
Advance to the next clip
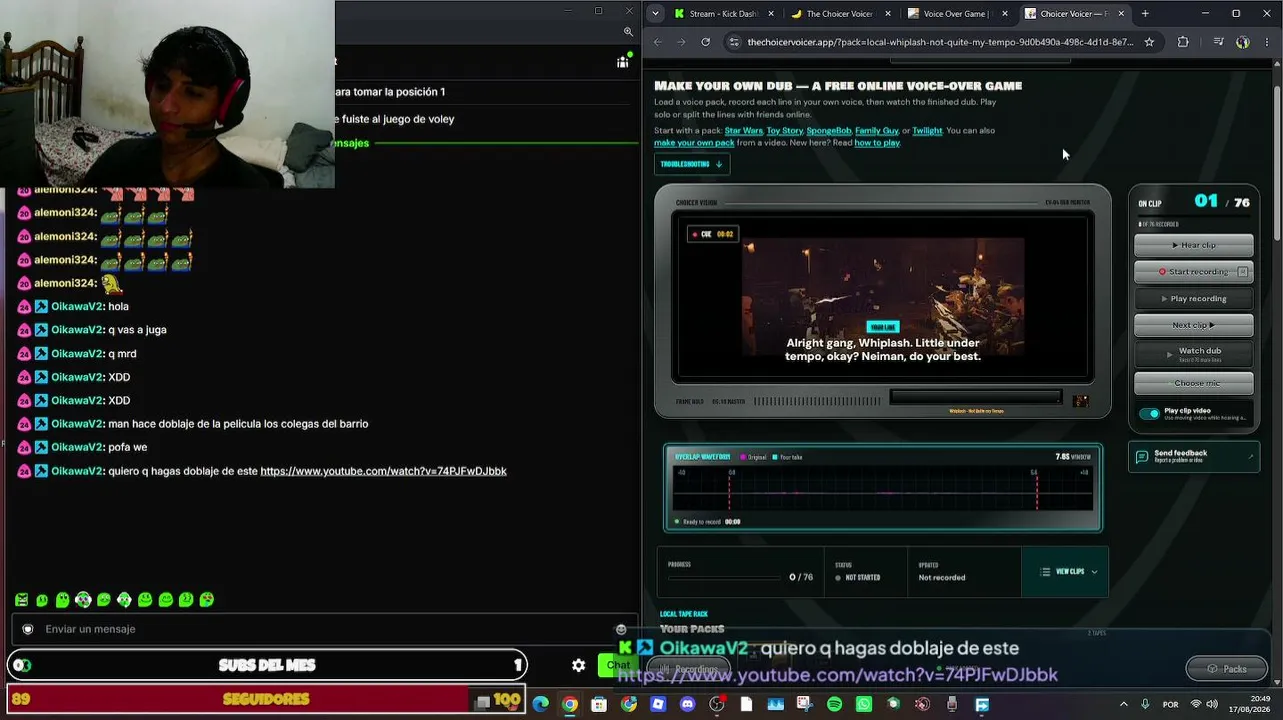[1193, 325]
